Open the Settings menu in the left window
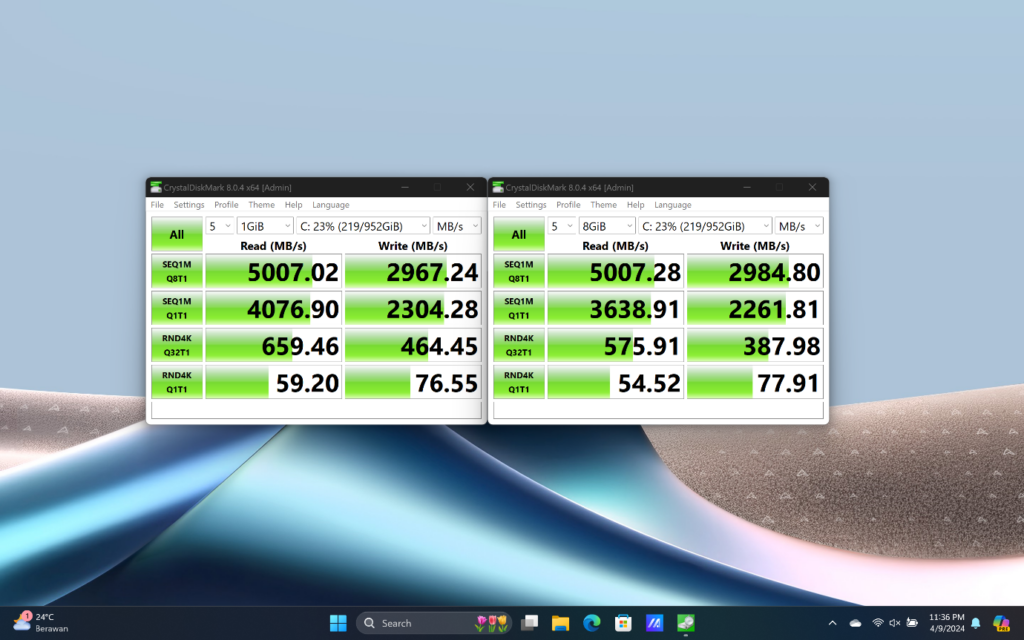Screen dimensions: 1024x640 click(188, 204)
